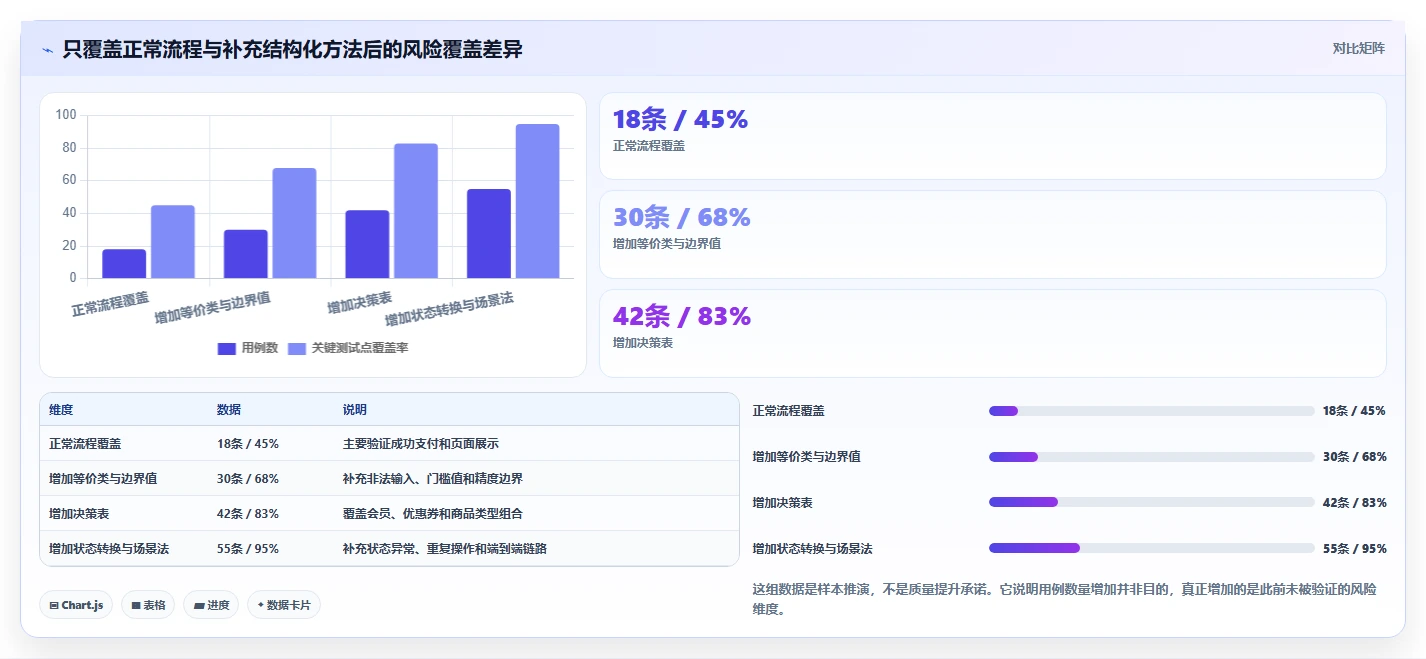1426x659 pixels.
Task: Click the progress bar for 正常流程覆盖
Action: coord(1151,411)
